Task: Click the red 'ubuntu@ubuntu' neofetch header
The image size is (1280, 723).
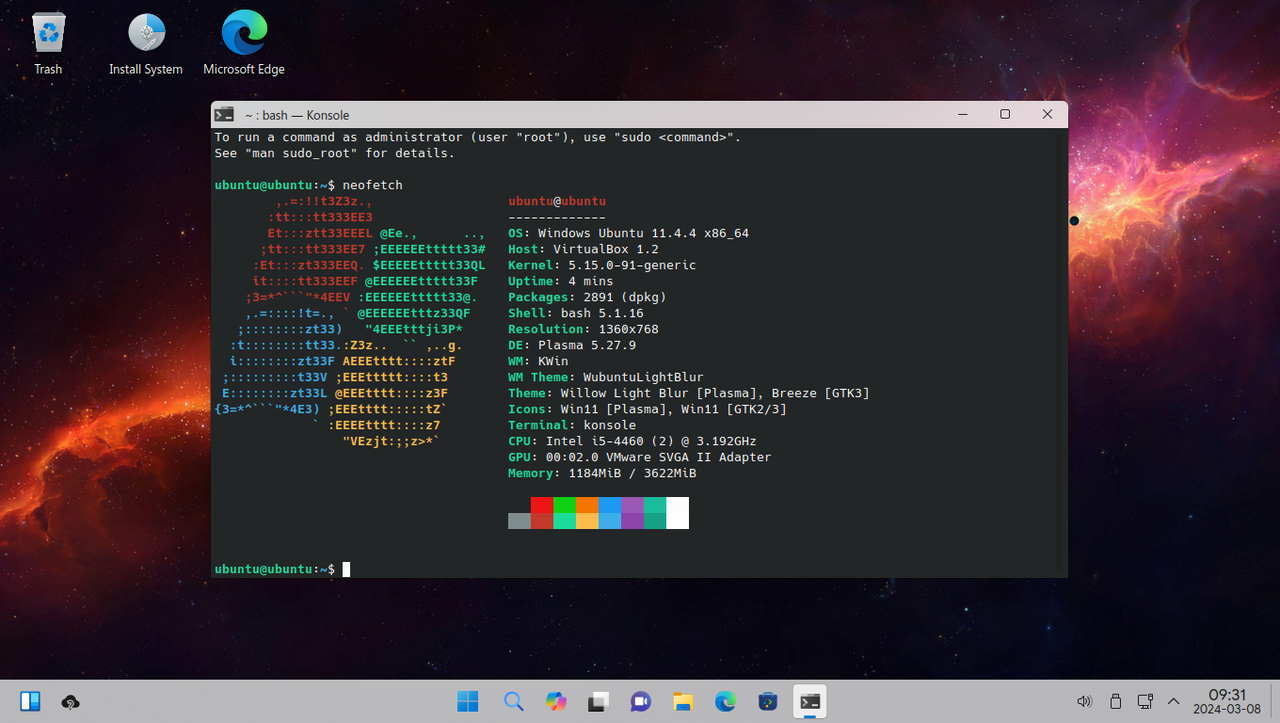Action: [557, 201]
